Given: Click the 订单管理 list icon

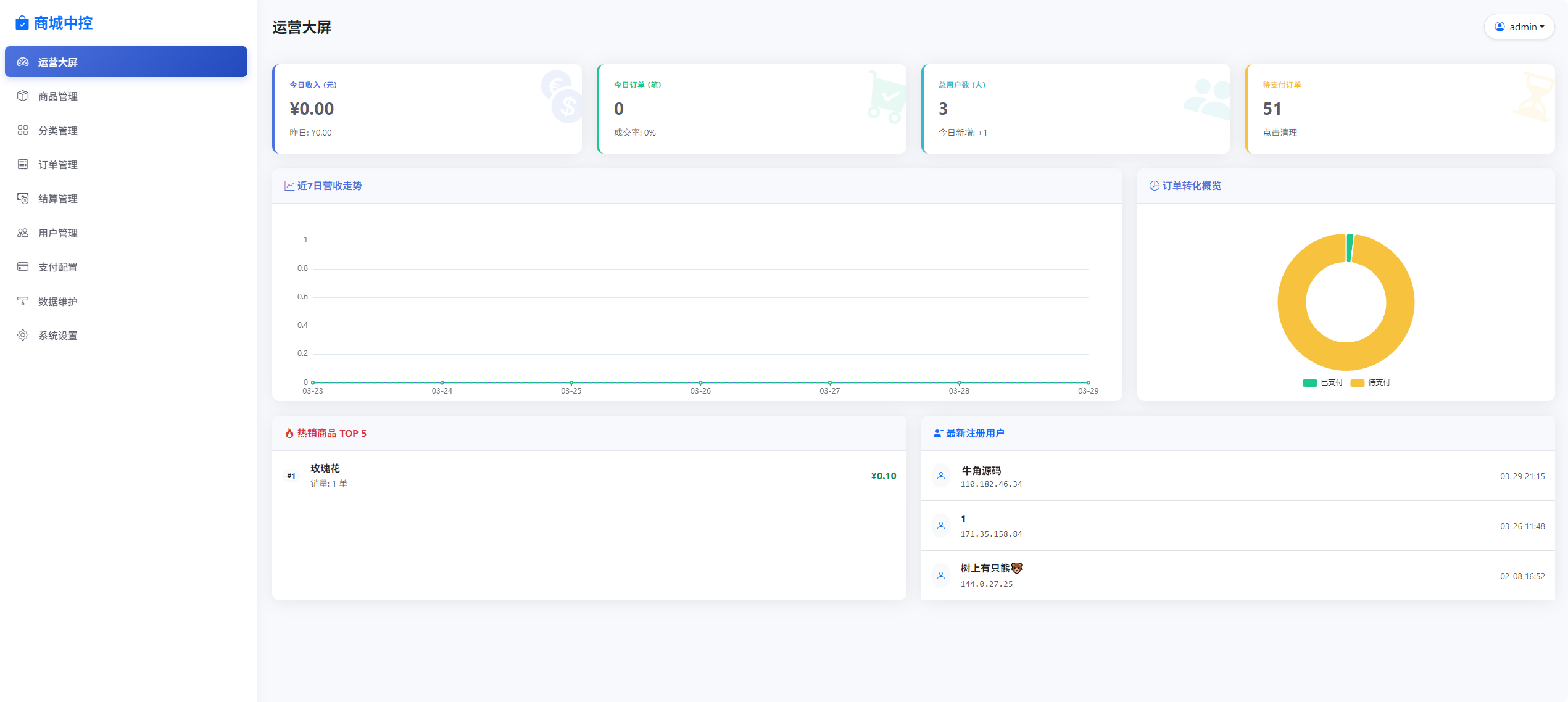Looking at the screenshot, I should coord(23,164).
